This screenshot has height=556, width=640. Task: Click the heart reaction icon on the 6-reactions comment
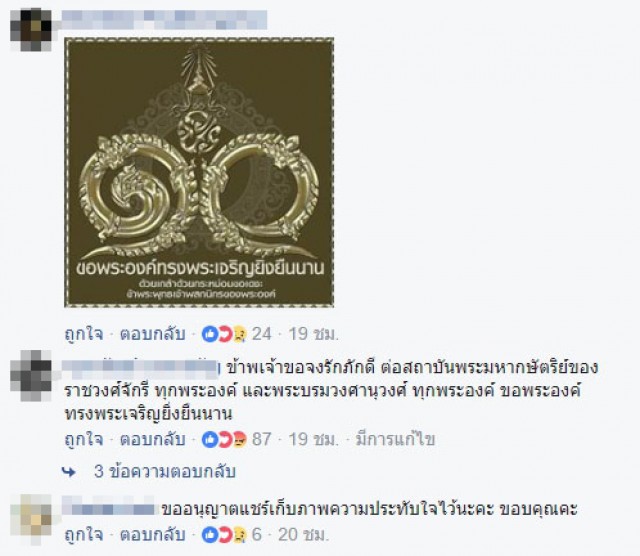225,535
